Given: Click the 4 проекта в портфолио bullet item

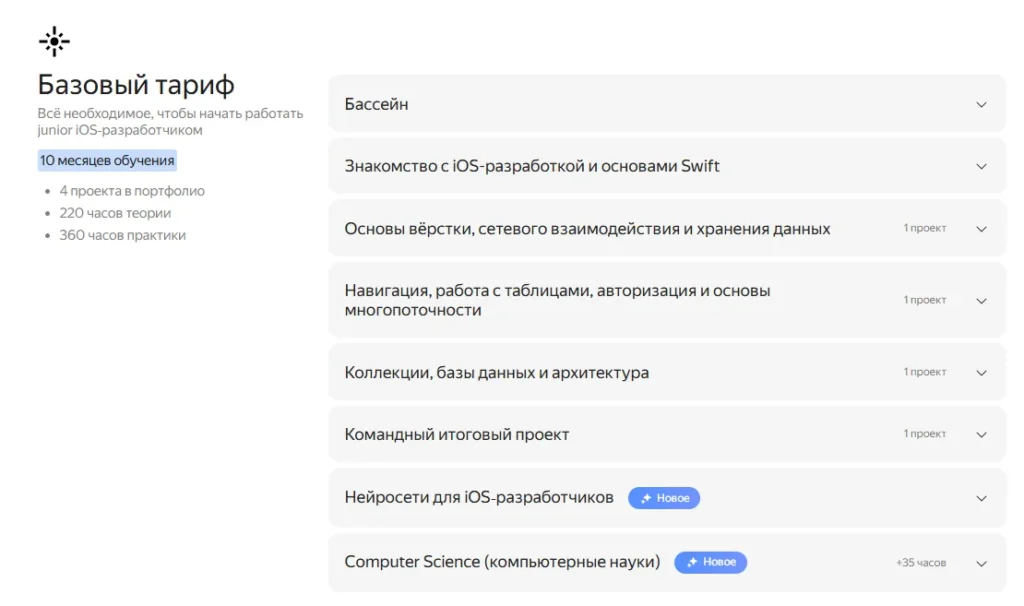Looking at the screenshot, I should click(132, 190).
